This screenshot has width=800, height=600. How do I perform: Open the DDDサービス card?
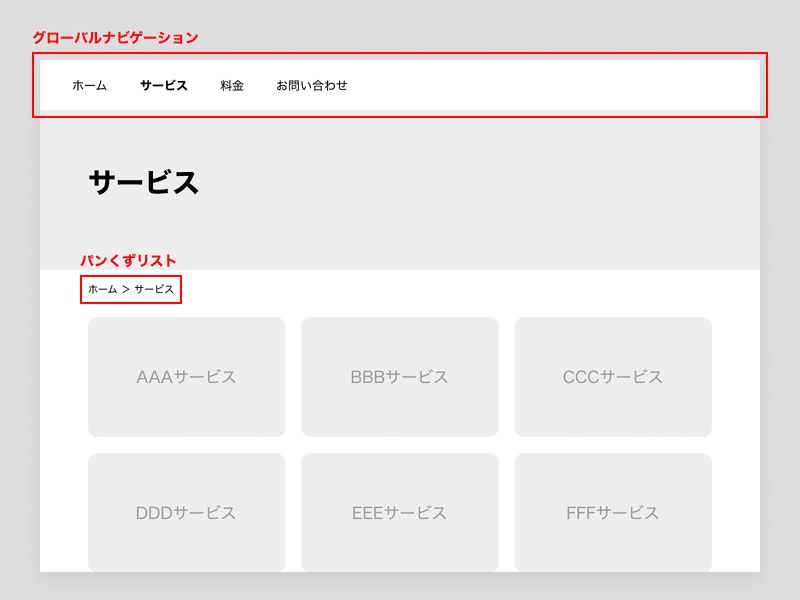click(187, 512)
